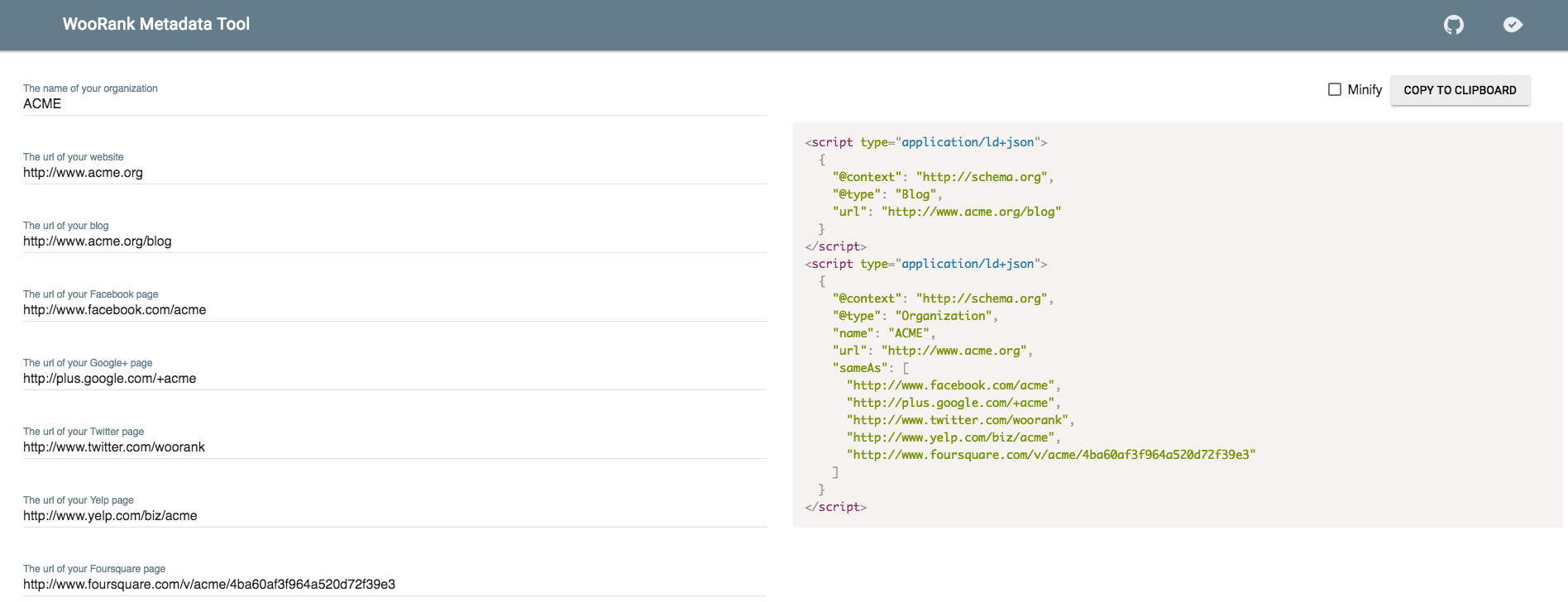Click the WooRank checkmark logo icon
Screen dimensions: 1568x602
pos(1513,25)
